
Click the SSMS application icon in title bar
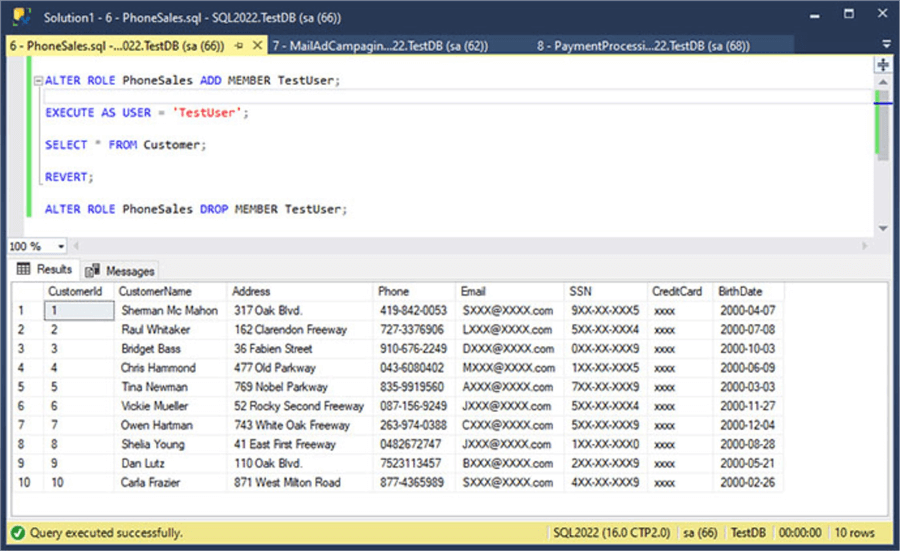point(20,18)
